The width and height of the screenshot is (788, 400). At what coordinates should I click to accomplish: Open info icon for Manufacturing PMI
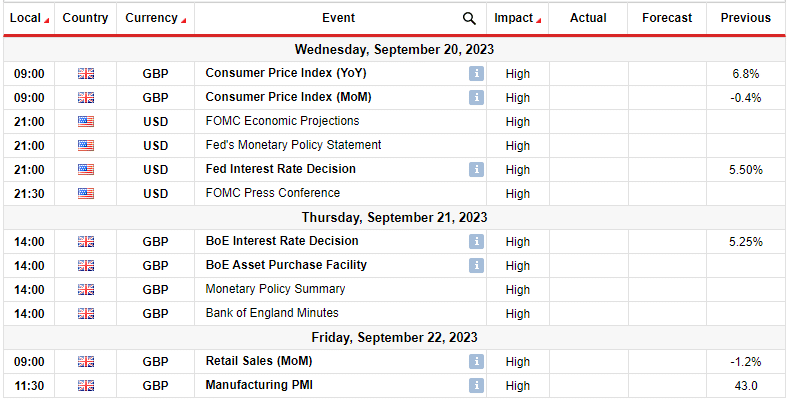476,385
